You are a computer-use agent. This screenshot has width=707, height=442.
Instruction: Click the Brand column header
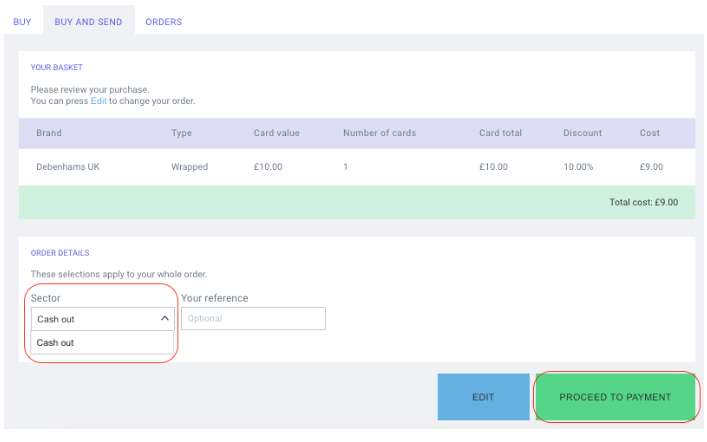(49, 133)
